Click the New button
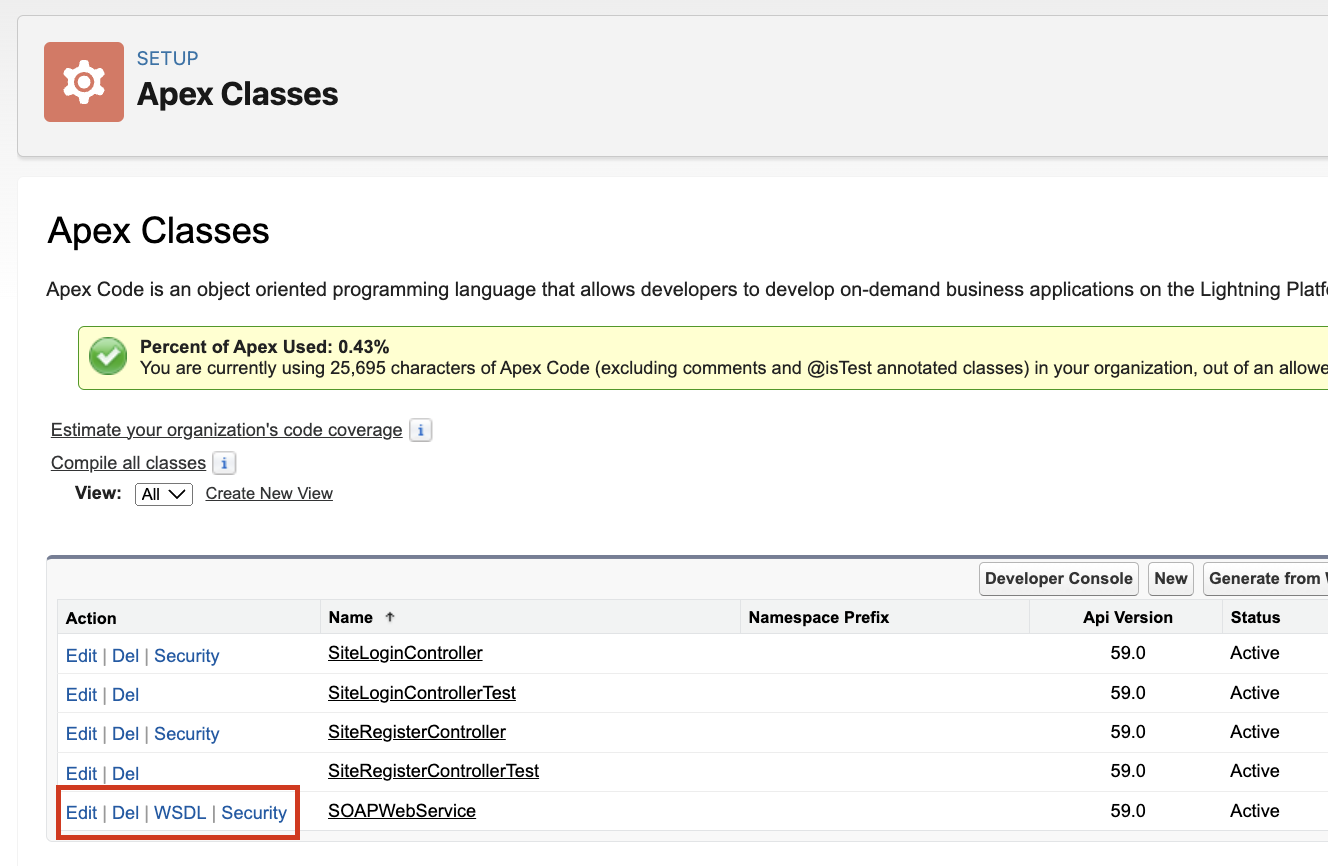1328x866 pixels. coord(1171,578)
